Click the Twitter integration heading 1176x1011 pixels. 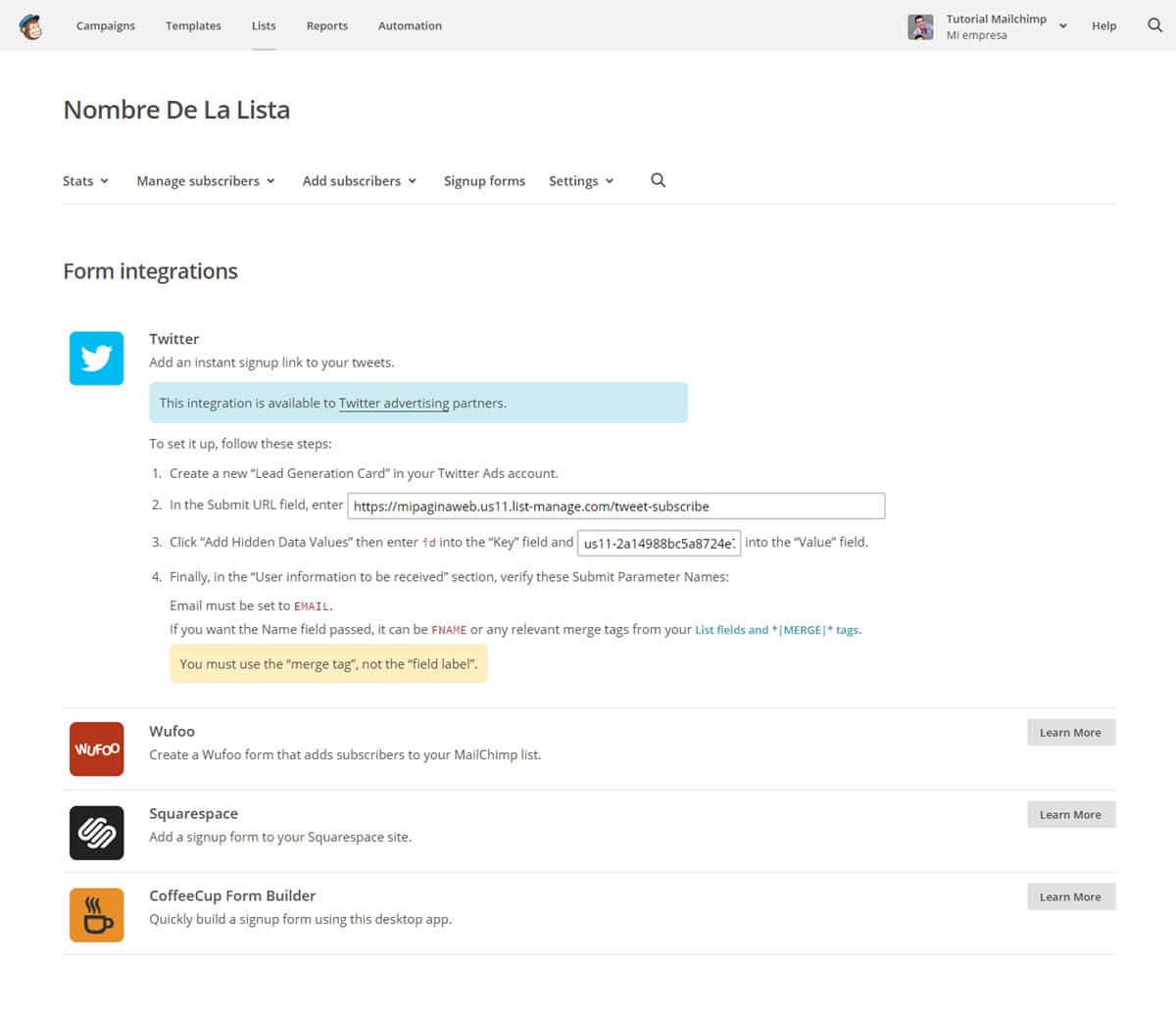coord(174,339)
